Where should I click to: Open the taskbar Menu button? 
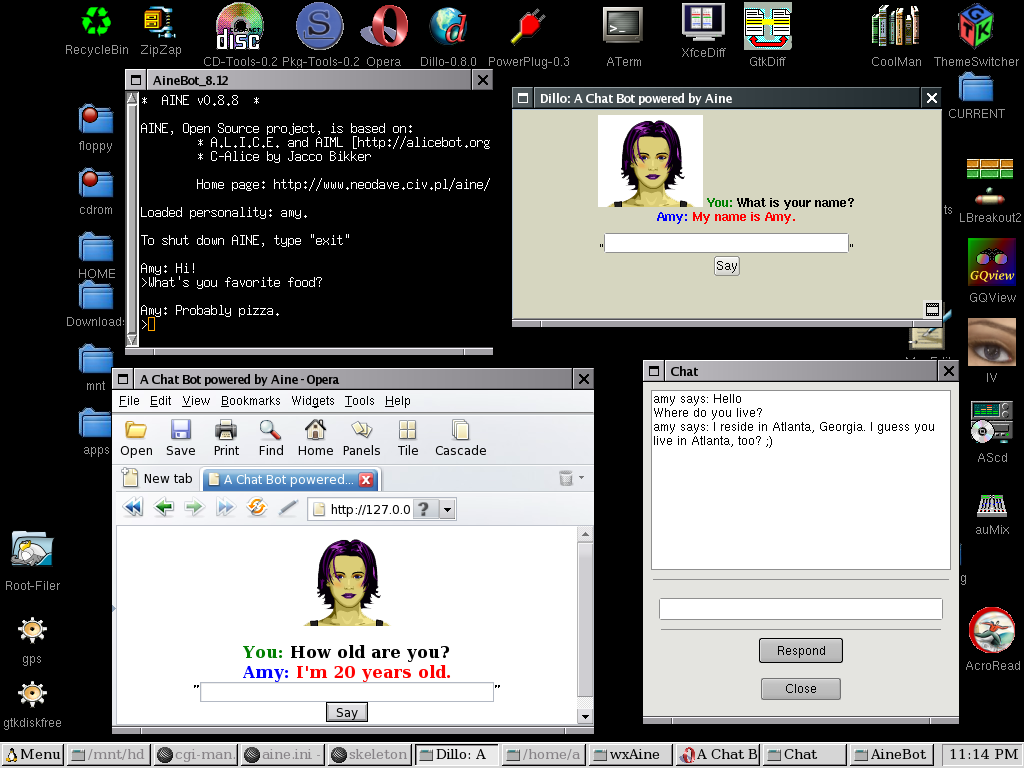33,754
